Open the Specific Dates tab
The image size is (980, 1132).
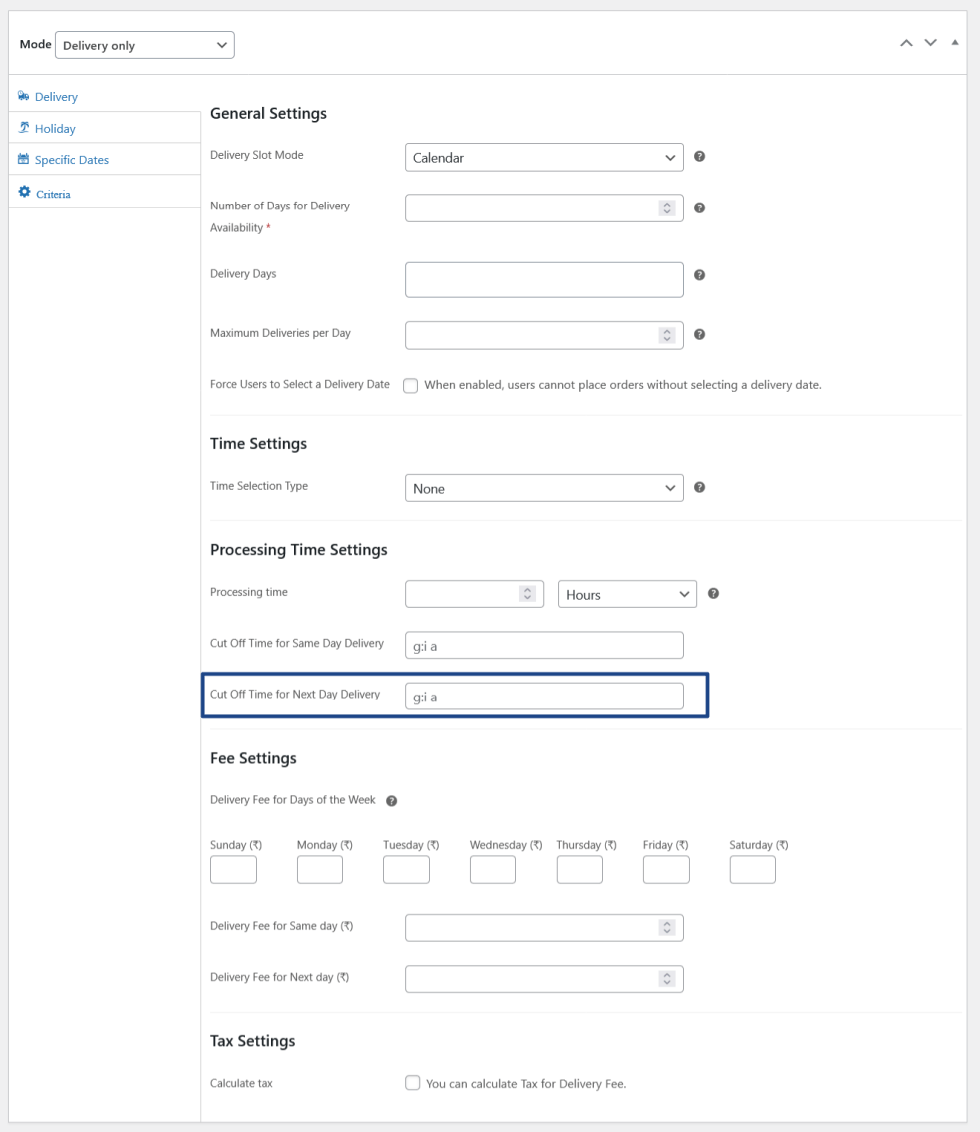71,160
